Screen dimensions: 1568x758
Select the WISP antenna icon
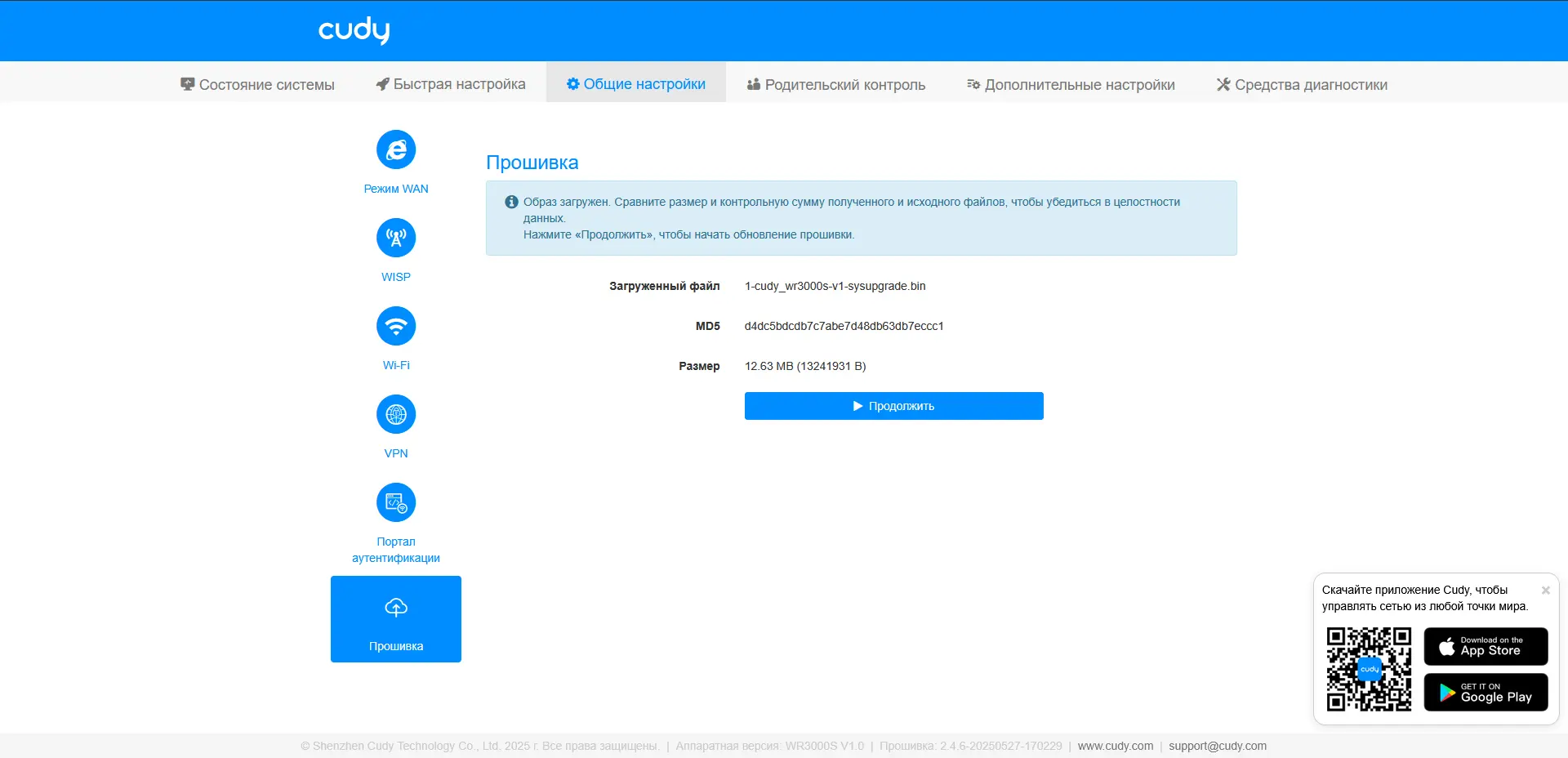click(396, 239)
